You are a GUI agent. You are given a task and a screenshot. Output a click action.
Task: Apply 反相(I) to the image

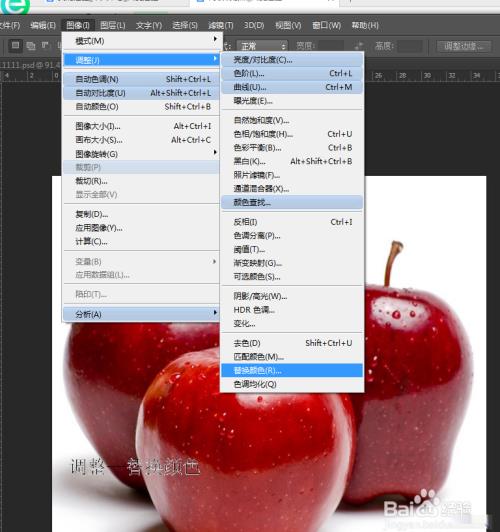292,222
